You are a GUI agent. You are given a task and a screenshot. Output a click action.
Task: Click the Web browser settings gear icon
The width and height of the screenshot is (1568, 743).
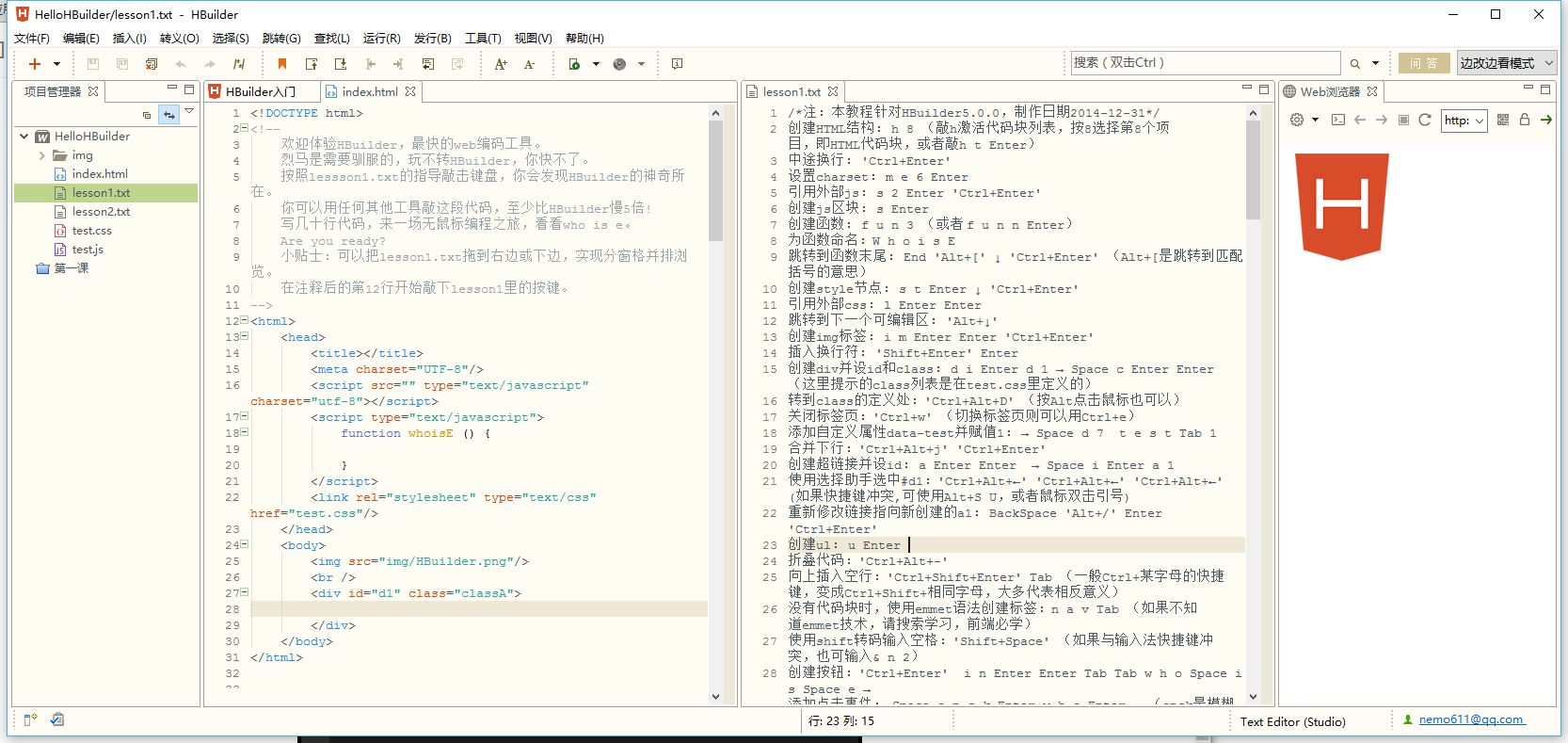tap(1297, 120)
